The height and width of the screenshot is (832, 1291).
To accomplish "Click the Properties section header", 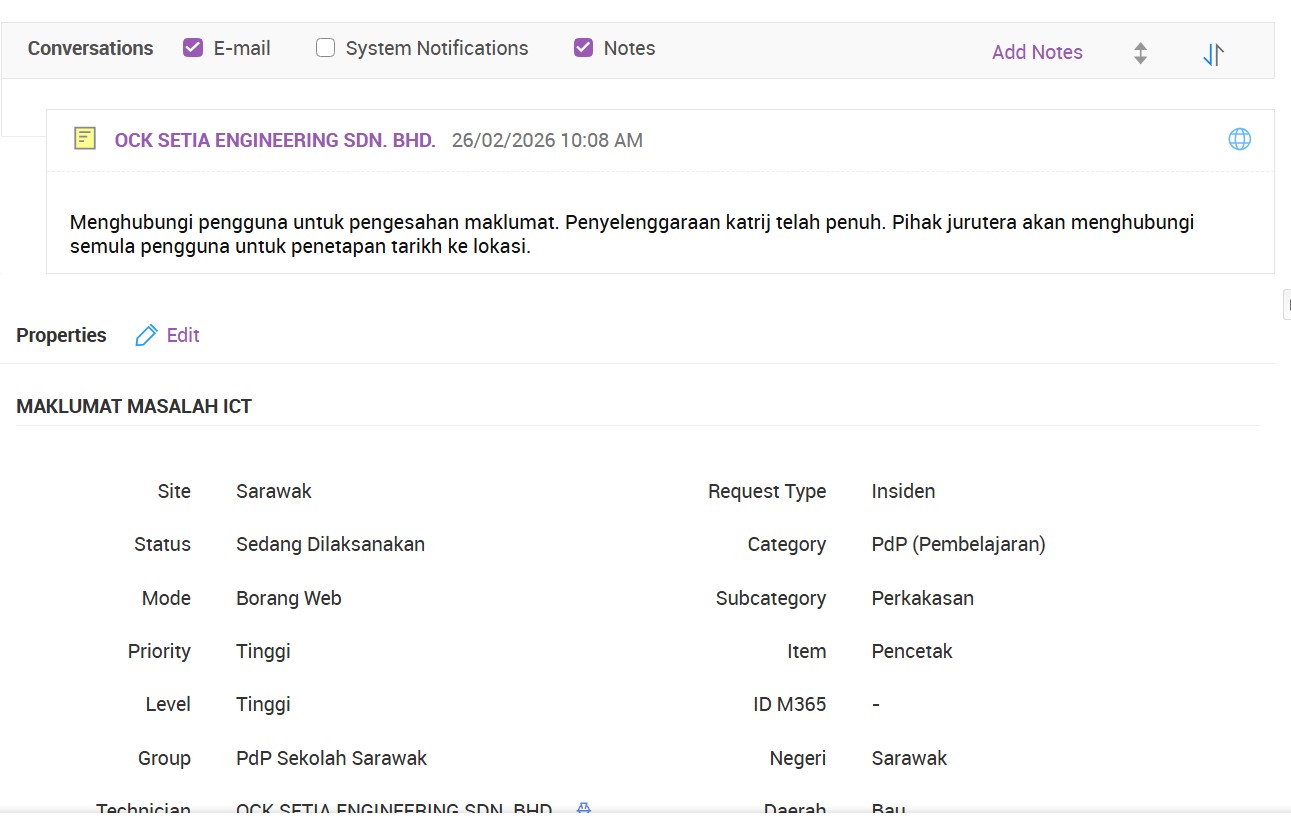I will tap(61, 335).
